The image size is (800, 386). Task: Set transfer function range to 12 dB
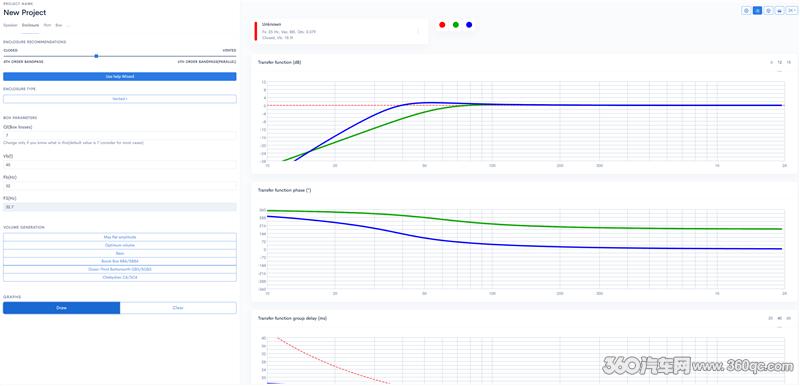[x=779, y=62]
